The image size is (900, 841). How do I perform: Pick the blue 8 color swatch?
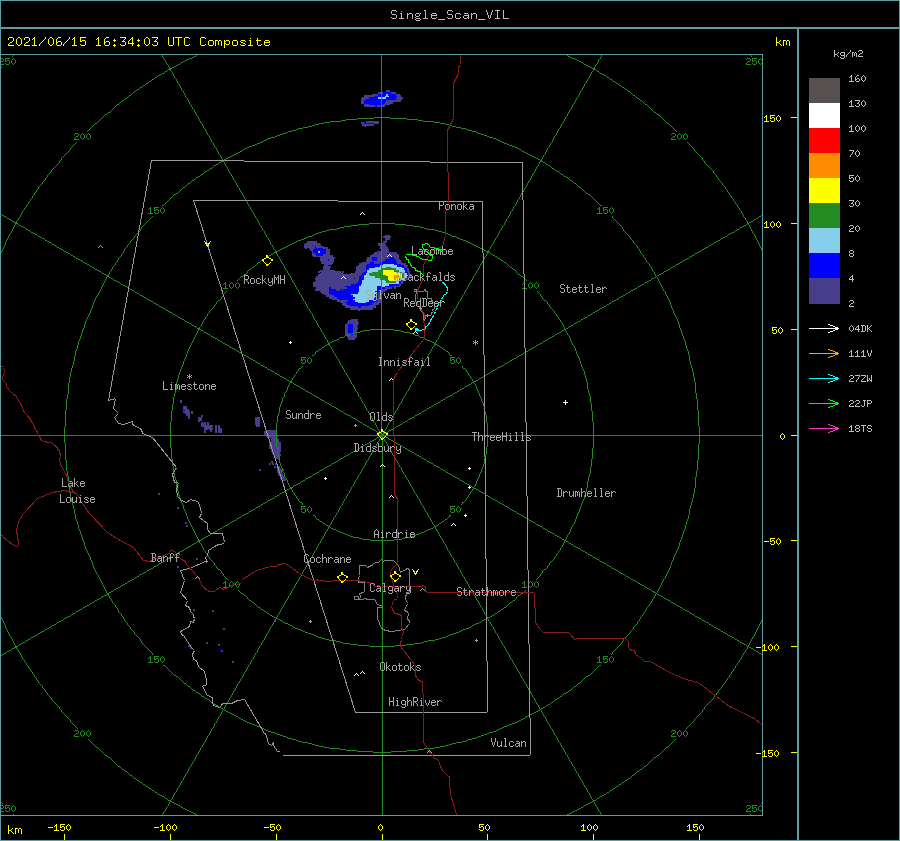tap(824, 265)
